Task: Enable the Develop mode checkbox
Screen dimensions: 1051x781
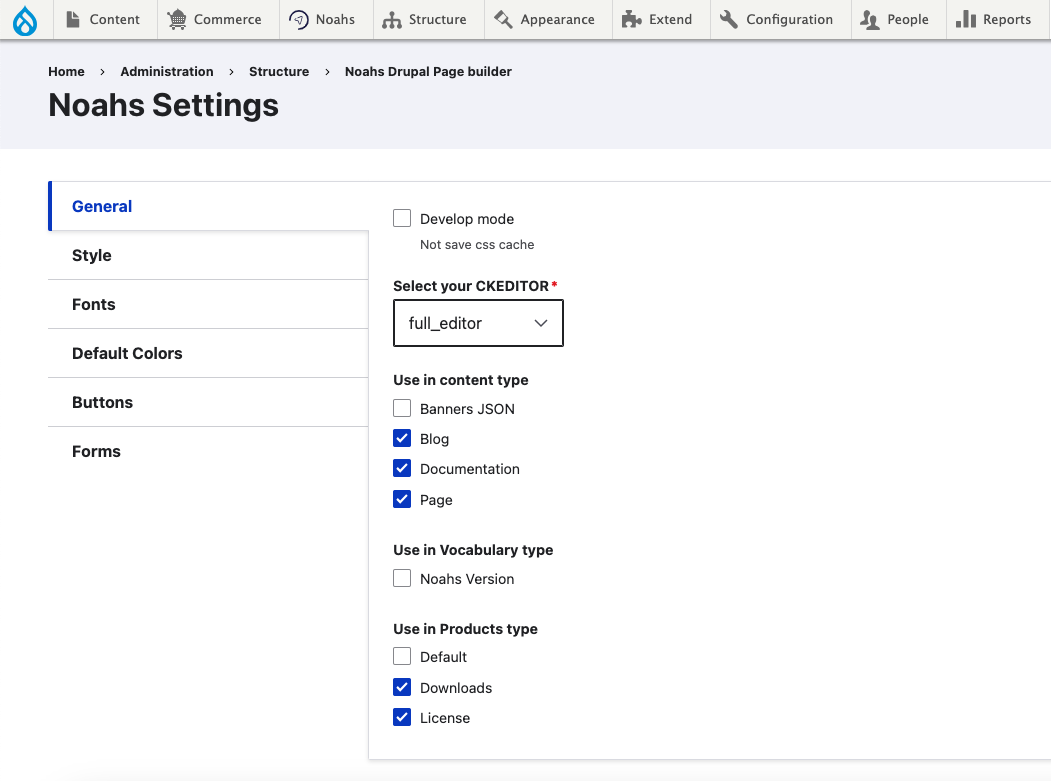Action: point(402,218)
